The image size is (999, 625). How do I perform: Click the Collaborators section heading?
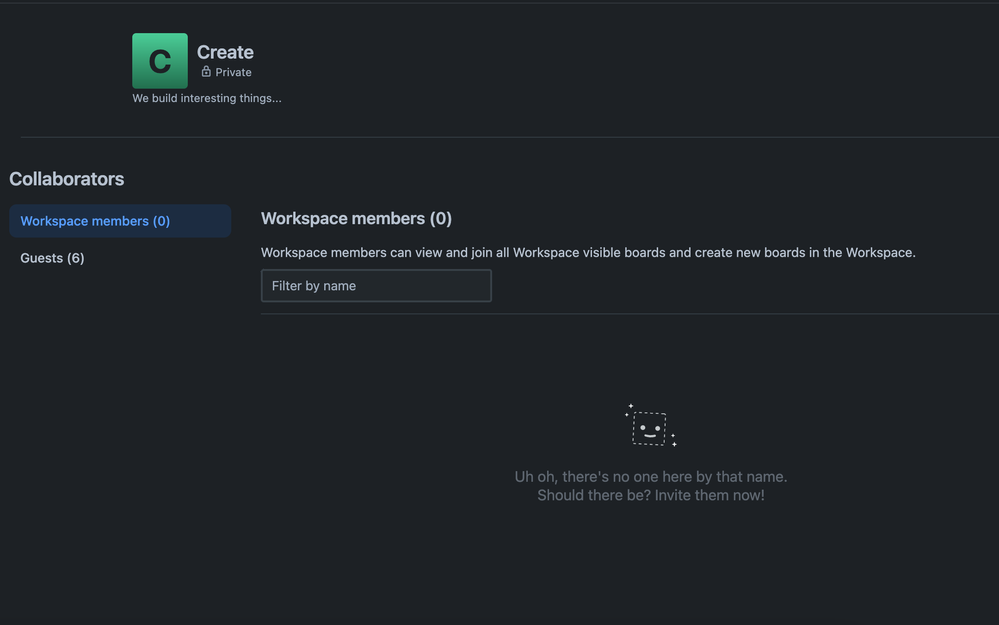click(66, 179)
